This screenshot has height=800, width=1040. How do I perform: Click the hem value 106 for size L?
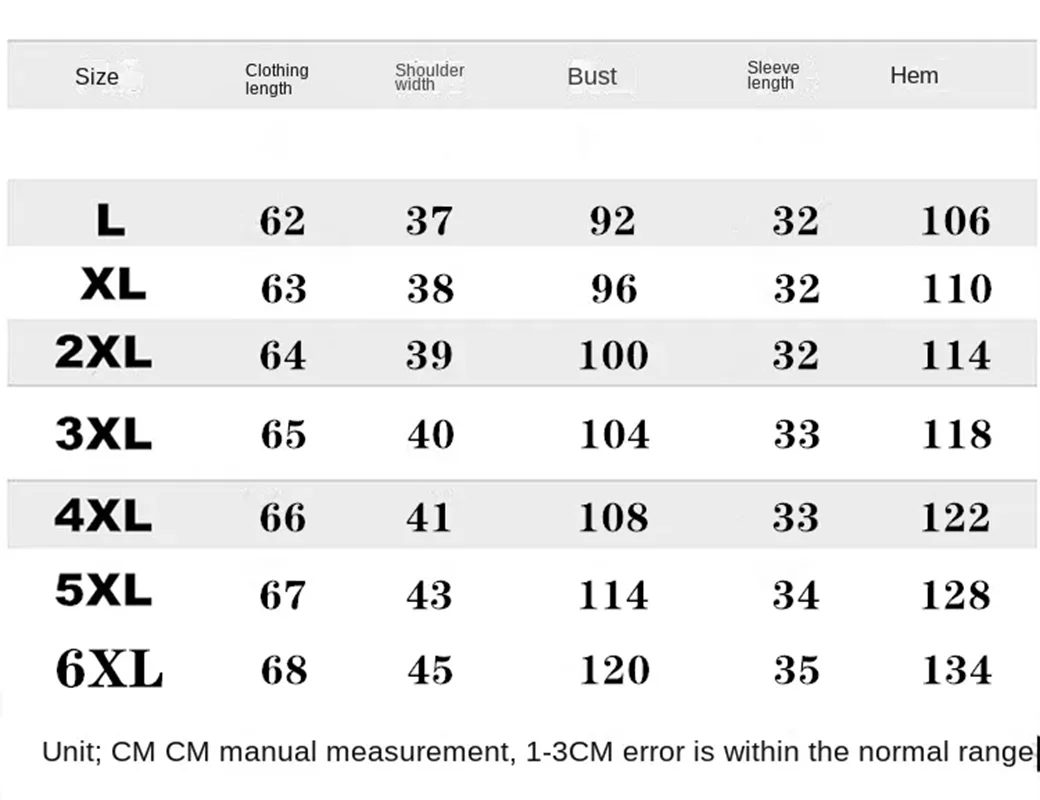pos(955,221)
